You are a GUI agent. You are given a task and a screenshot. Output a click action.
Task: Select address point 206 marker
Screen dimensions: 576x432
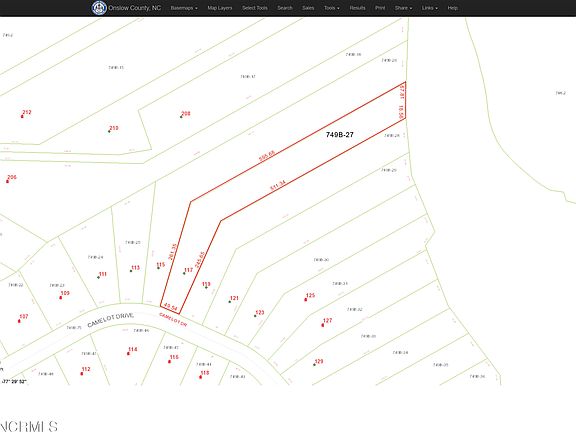[x=7, y=181]
